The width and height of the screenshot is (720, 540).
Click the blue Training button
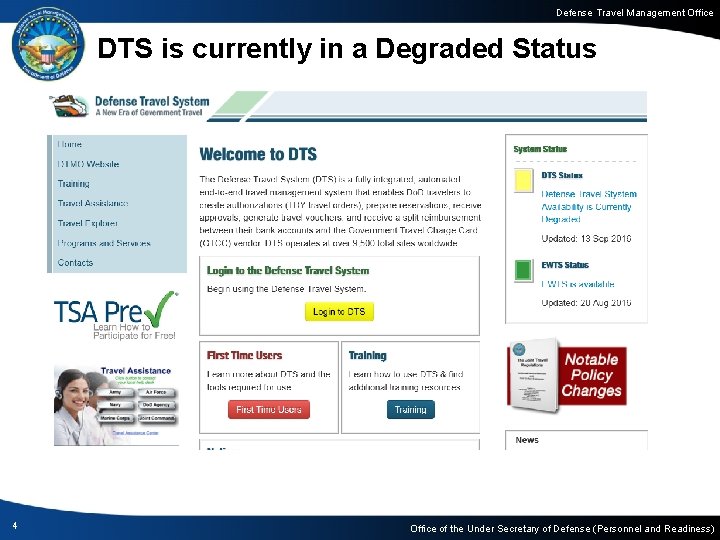pyautogui.click(x=411, y=410)
